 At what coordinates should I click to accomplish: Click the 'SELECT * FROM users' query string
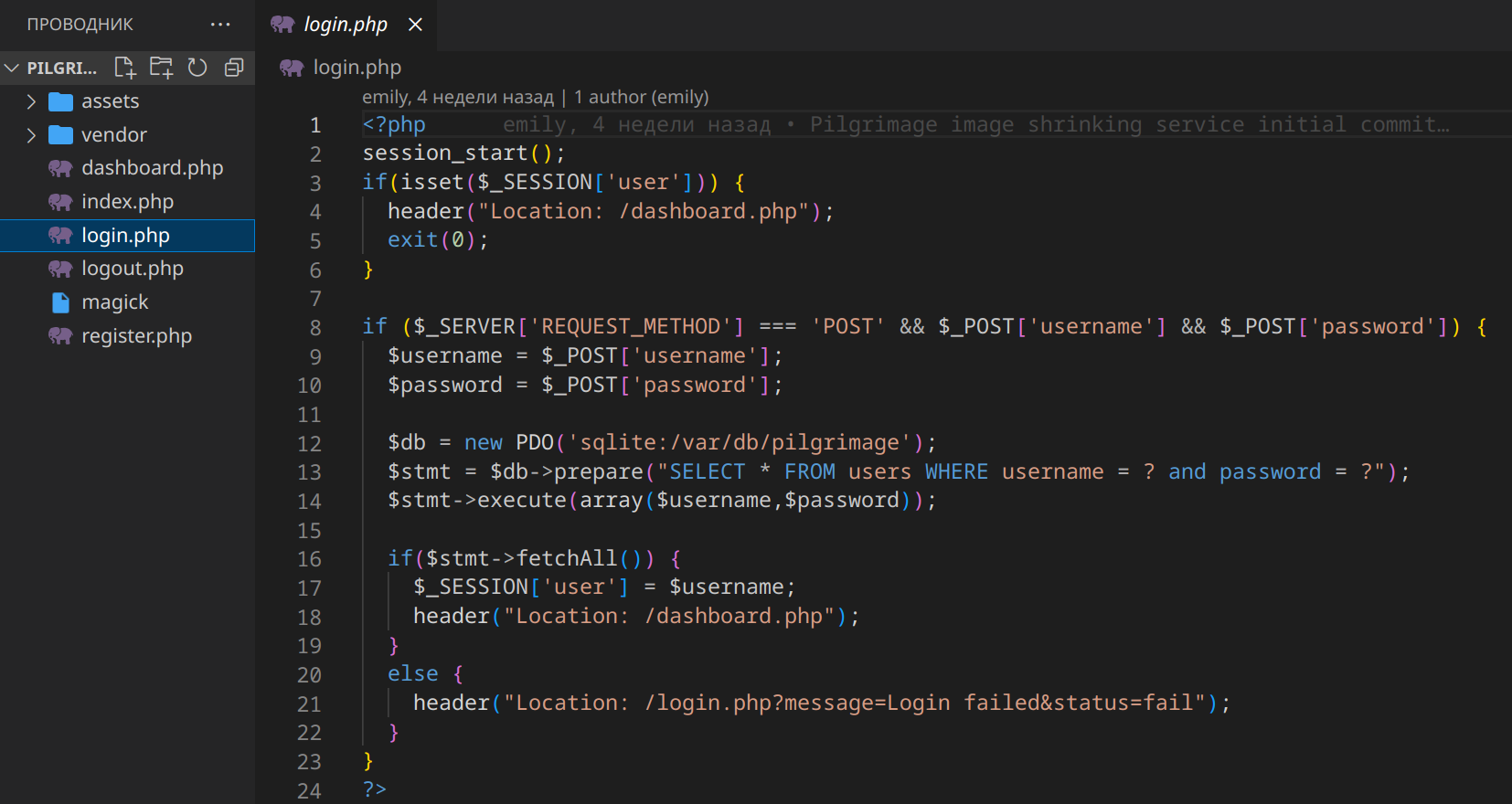pyautogui.click(x=791, y=472)
